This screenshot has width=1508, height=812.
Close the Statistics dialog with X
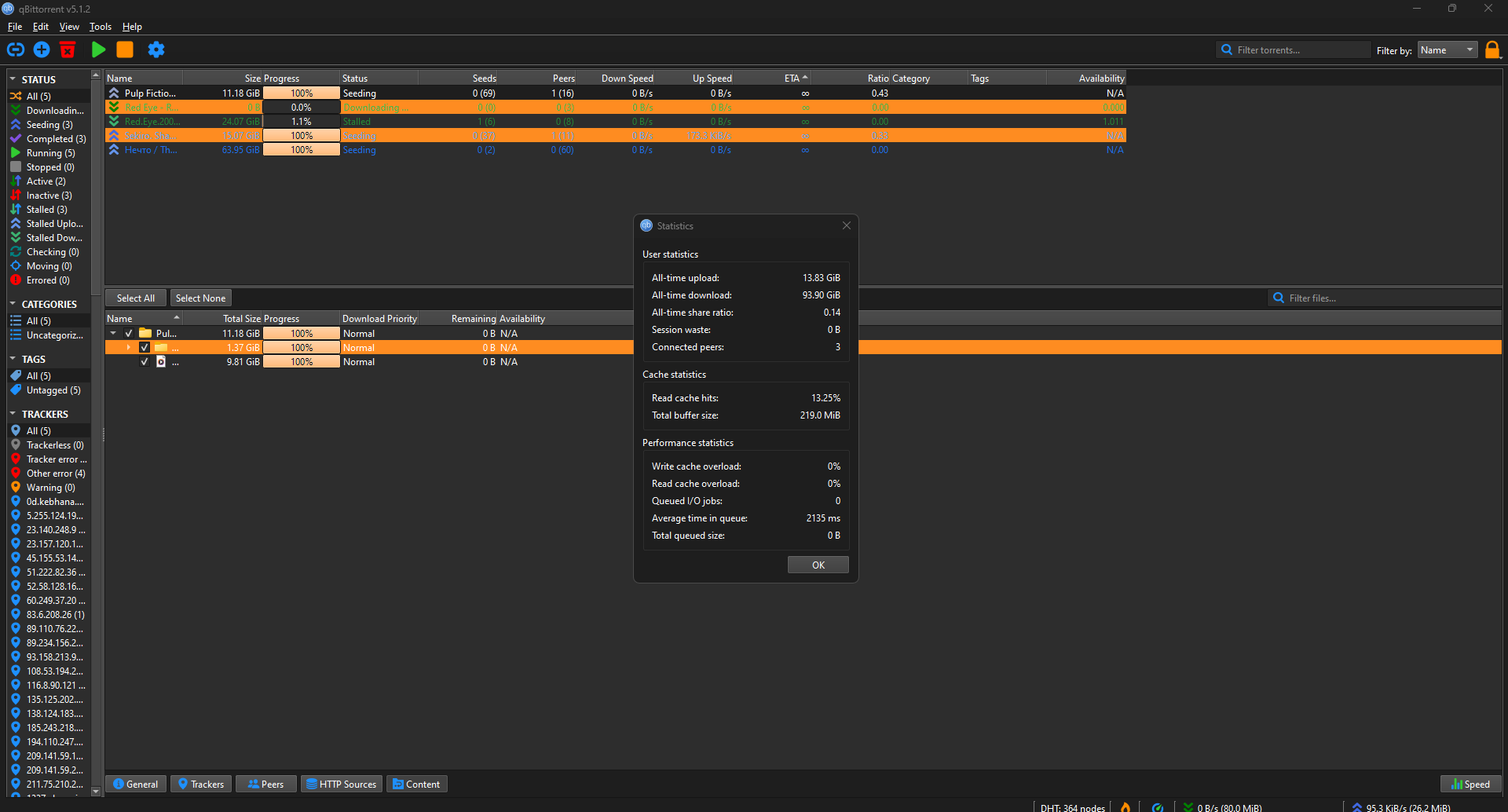coord(847,225)
